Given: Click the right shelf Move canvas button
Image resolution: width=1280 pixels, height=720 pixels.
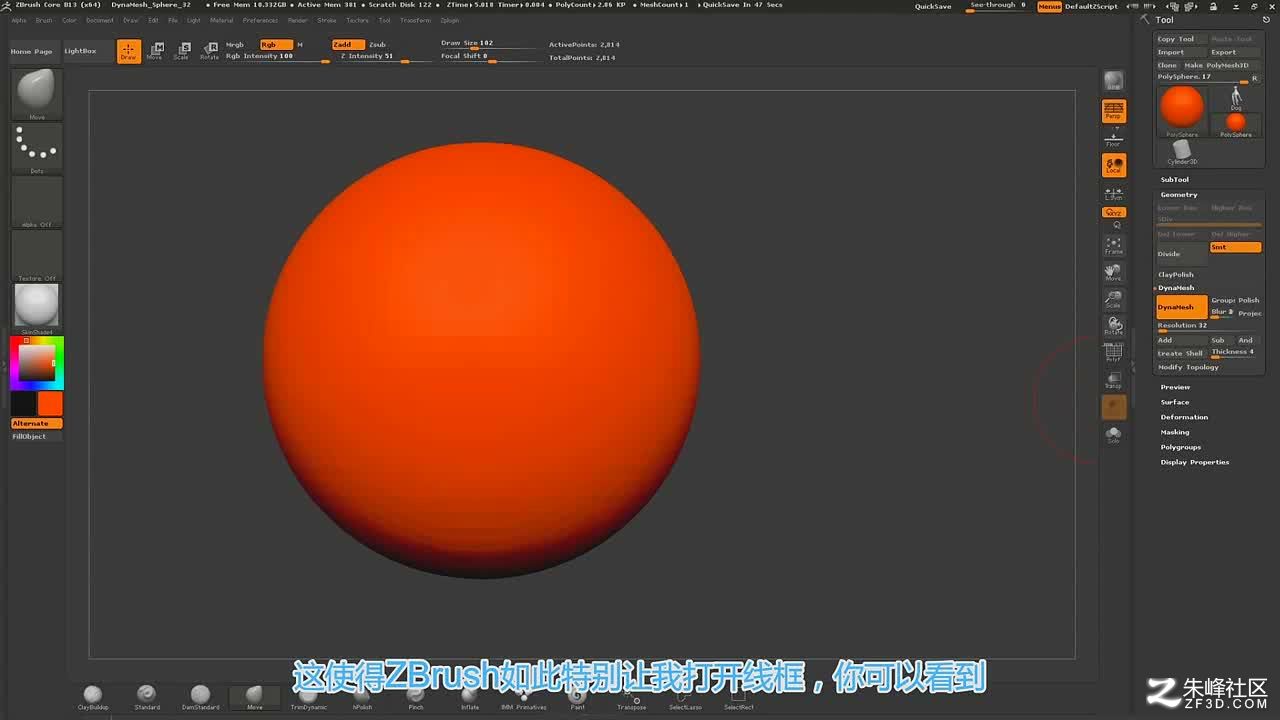Looking at the screenshot, I should click(1113, 272).
